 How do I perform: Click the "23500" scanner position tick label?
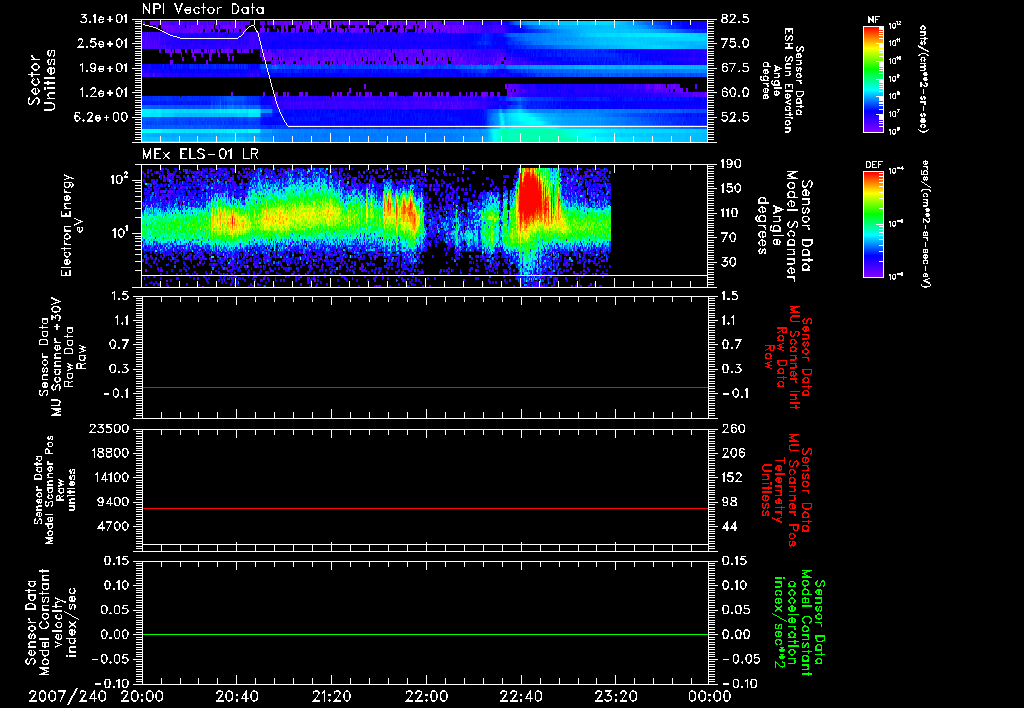click(x=108, y=428)
